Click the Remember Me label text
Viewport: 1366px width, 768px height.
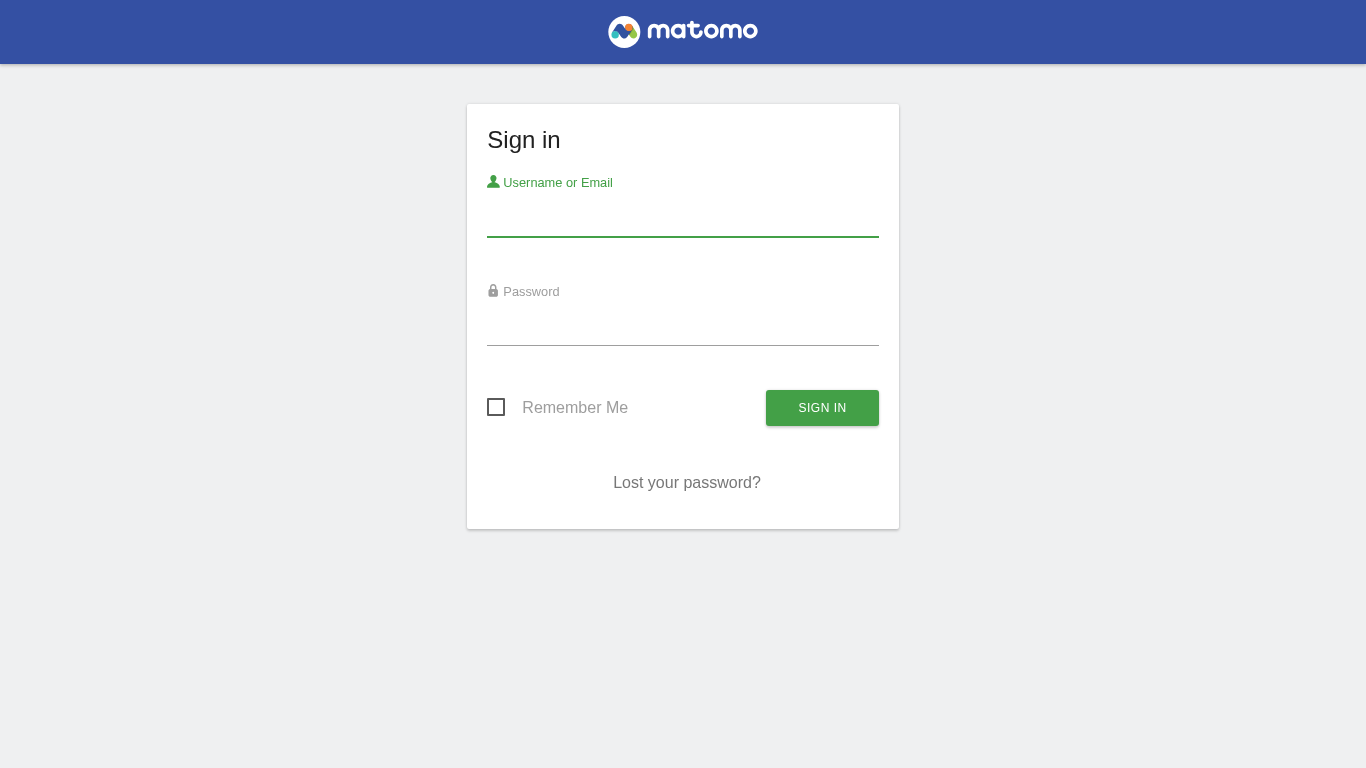pos(575,408)
